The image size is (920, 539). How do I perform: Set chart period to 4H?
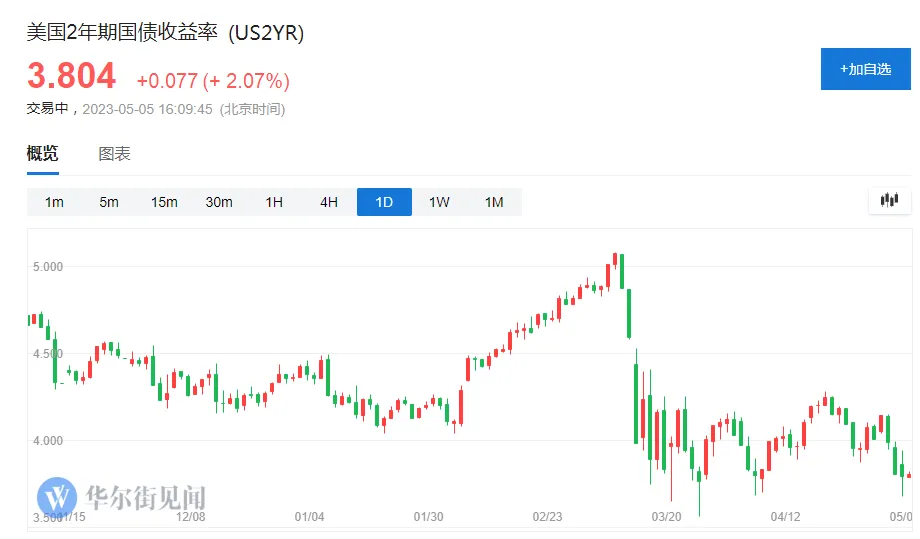click(329, 202)
